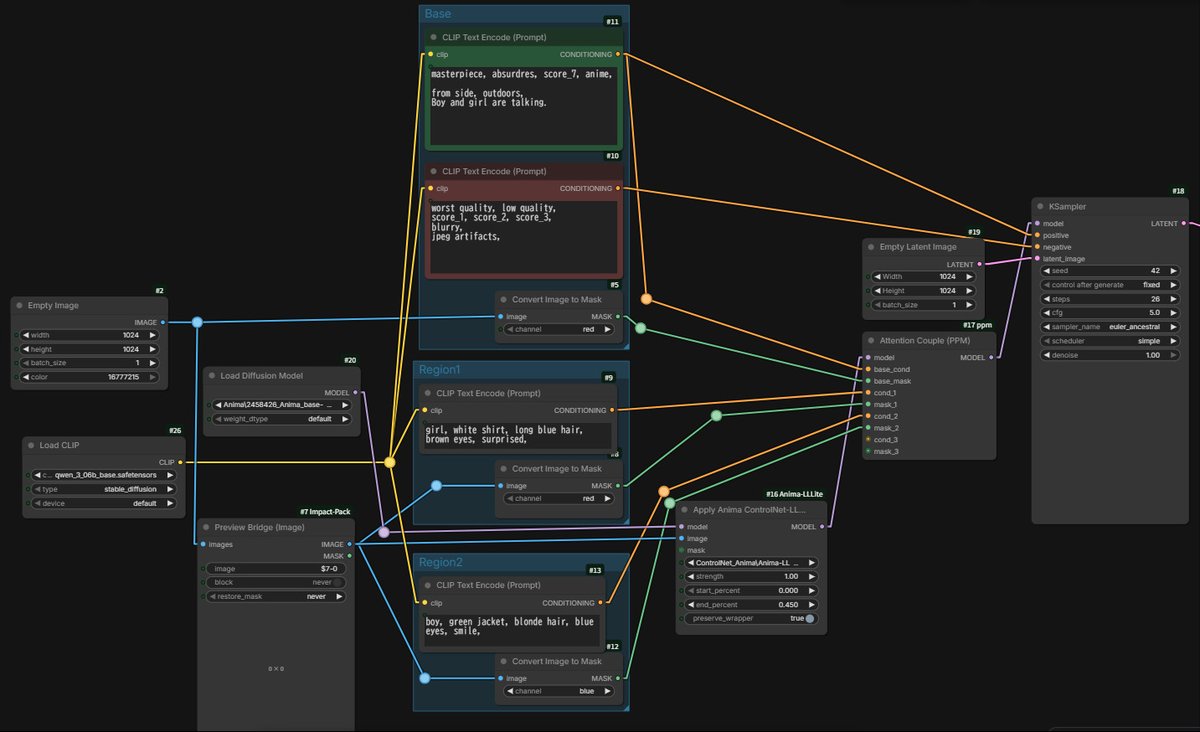The width and height of the screenshot is (1200, 732).
Task: Open the Load CLIP type stable_diffusion dropdown
Action: tap(105, 489)
